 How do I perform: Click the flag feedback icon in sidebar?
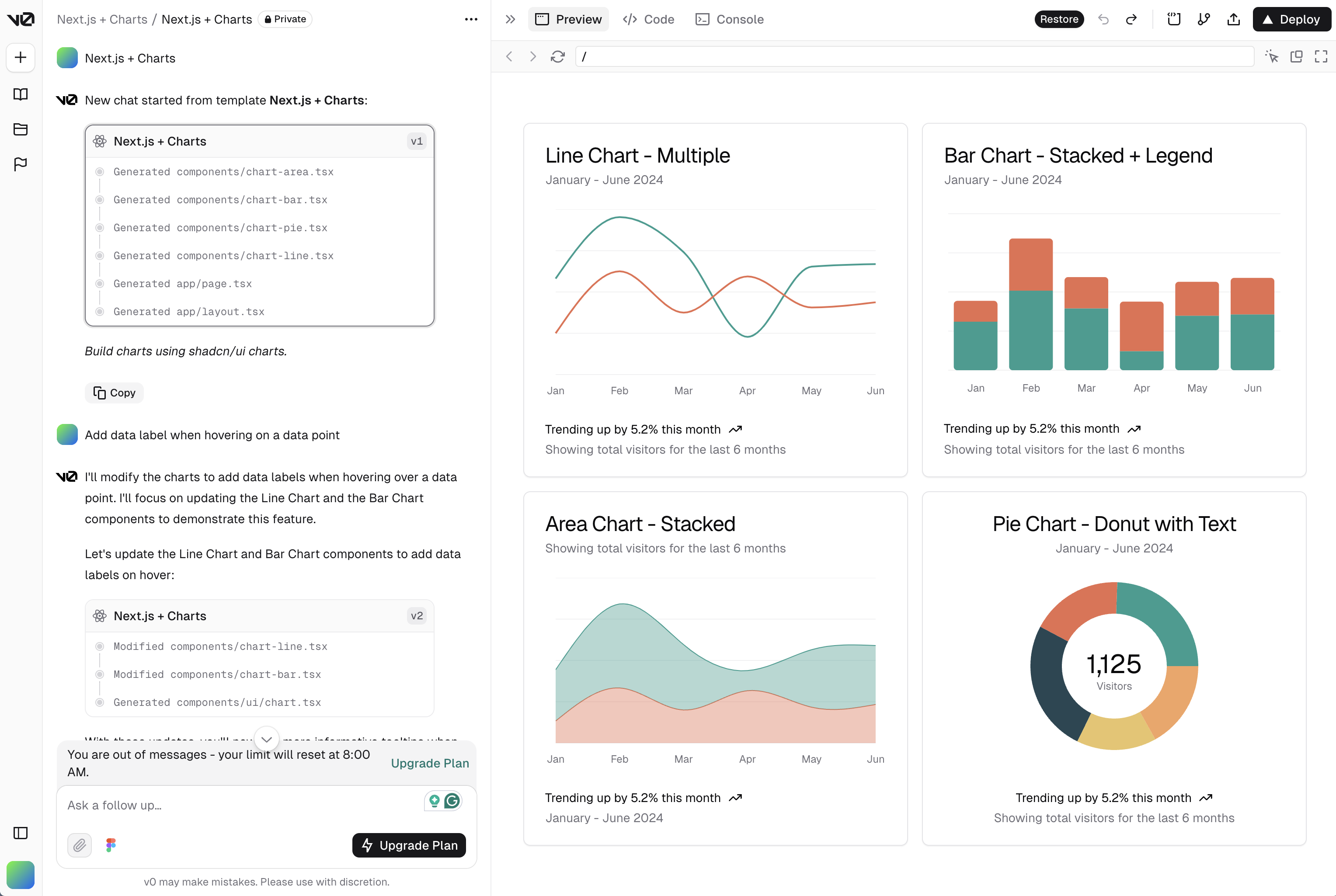point(21,165)
